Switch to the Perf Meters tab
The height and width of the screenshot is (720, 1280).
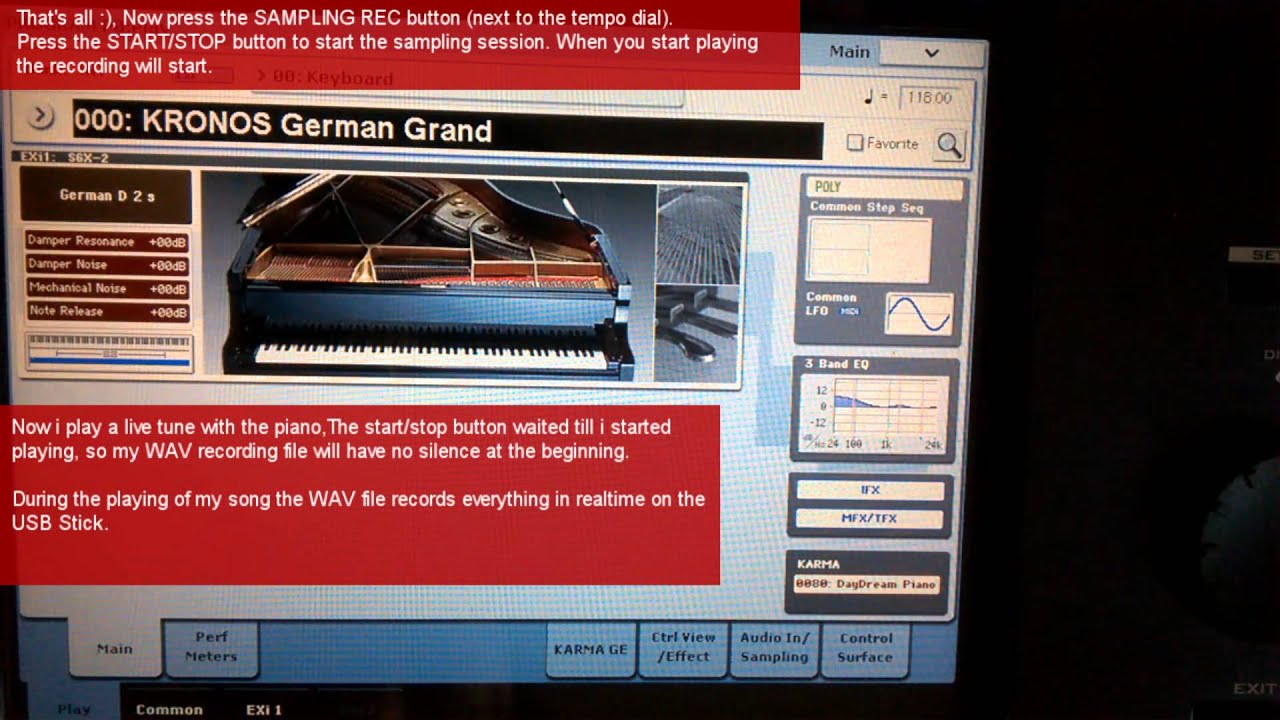point(211,647)
